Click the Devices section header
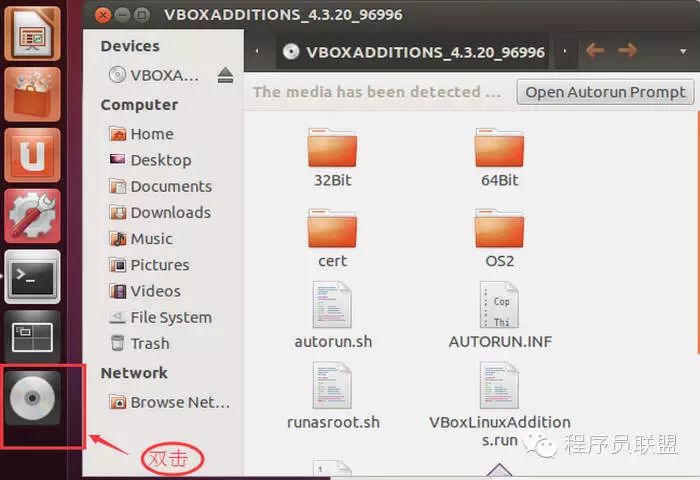 coord(130,46)
